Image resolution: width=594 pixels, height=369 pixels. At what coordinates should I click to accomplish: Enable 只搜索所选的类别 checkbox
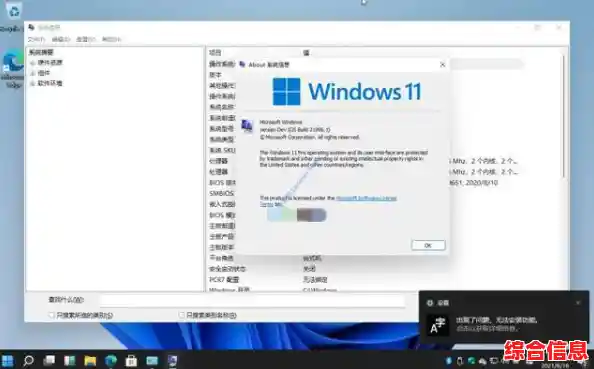(52, 315)
